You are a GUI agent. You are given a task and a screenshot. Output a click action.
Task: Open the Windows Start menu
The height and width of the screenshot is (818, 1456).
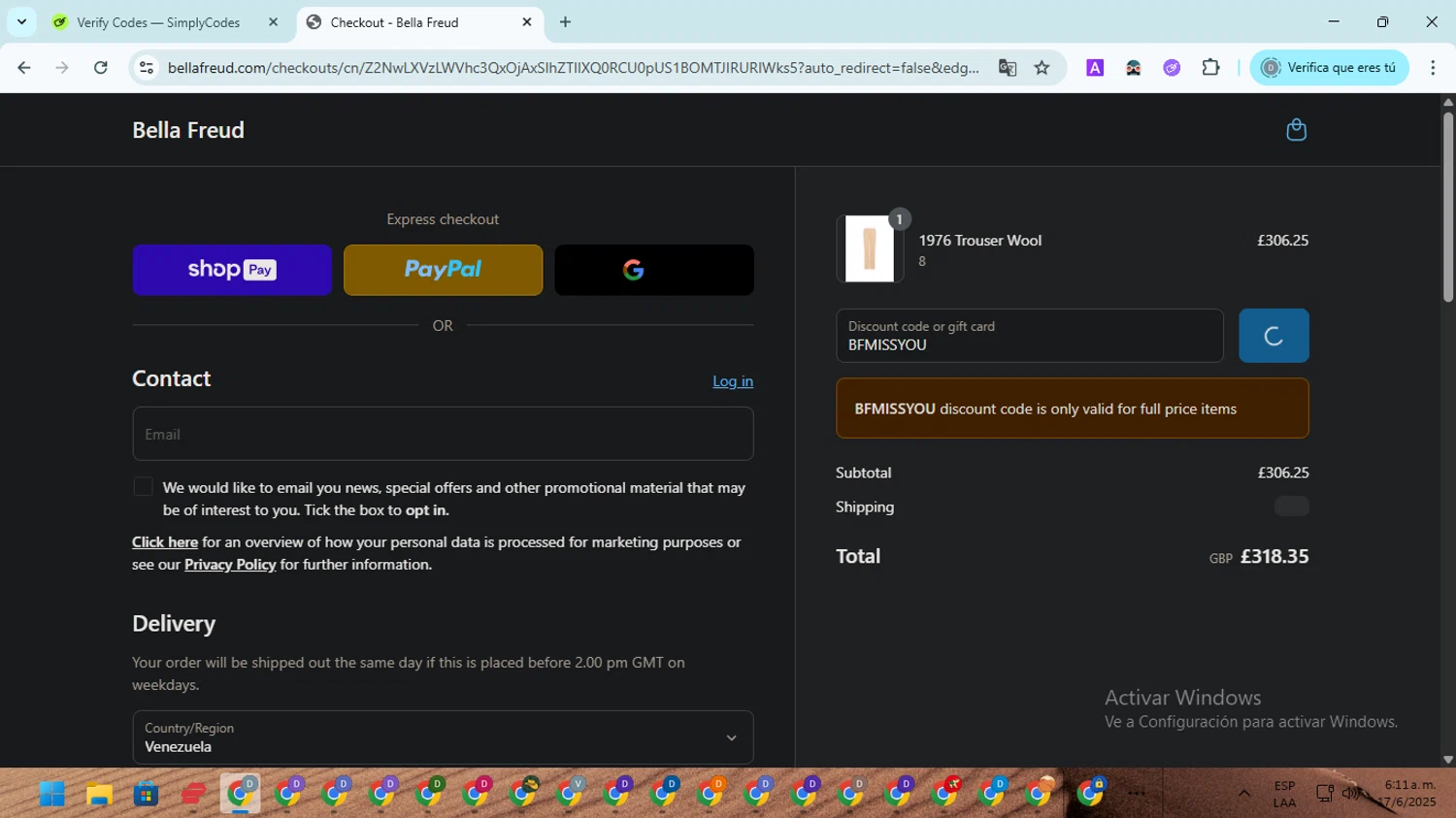[x=51, y=794]
